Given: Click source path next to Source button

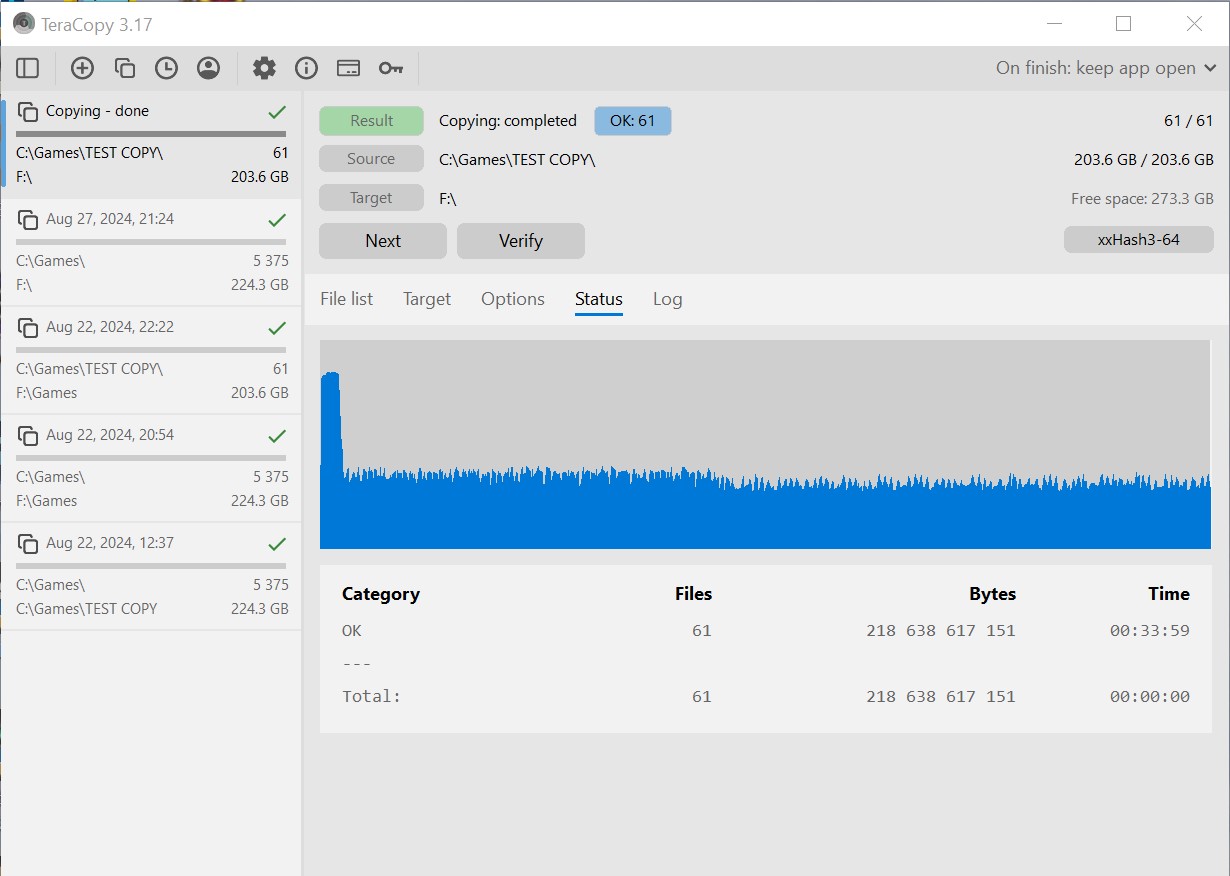Looking at the screenshot, I should pos(517,159).
